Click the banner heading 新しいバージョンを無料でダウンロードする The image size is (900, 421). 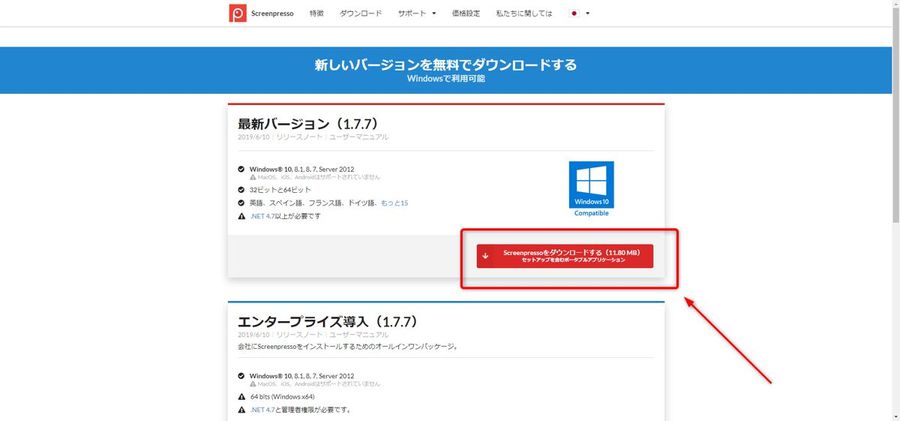click(445, 64)
